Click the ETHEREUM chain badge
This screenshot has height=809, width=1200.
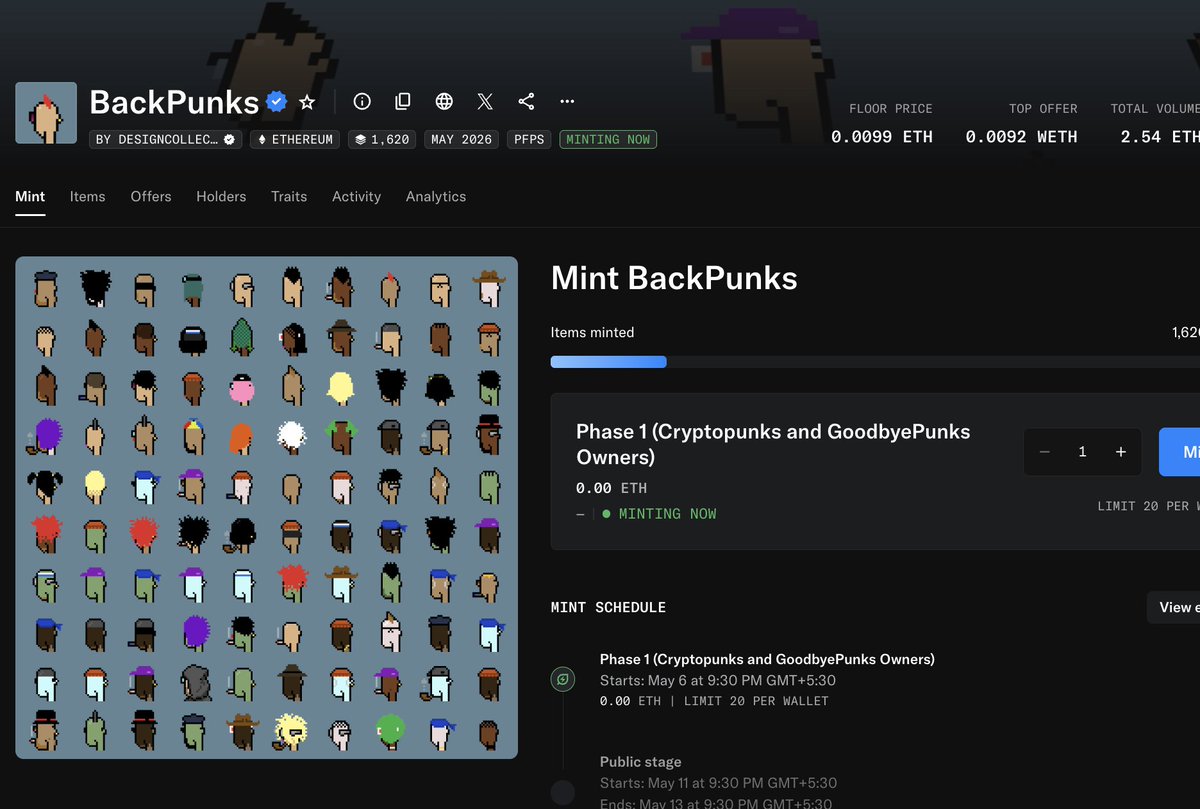(x=295, y=139)
